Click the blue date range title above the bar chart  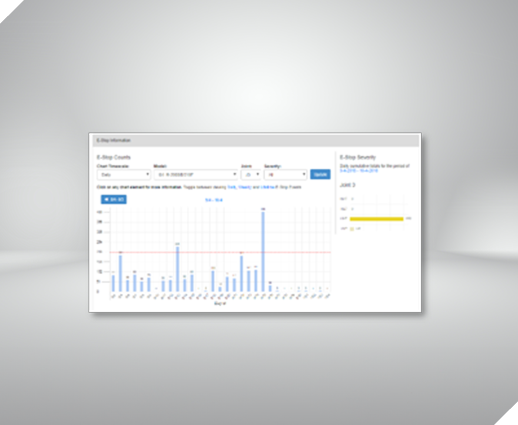point(214,200)
